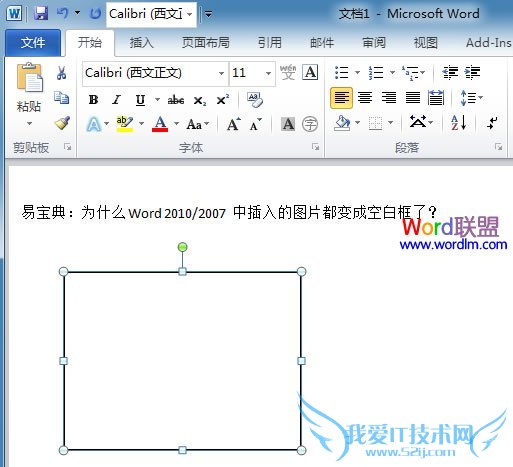513x467 pixels.
Task: Click the Save icon in quick access toolbar
Action: click(x=41, y=14)
